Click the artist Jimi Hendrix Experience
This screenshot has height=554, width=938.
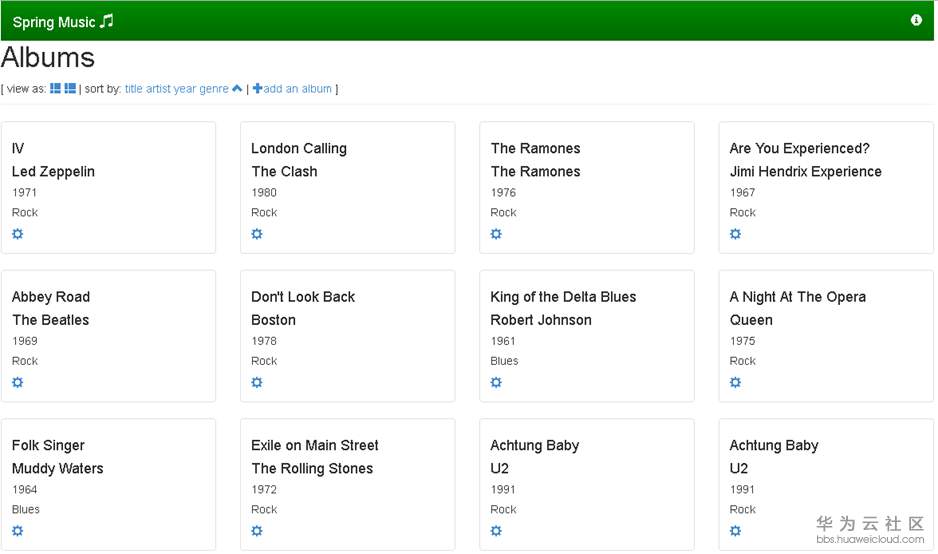(805, 172)
